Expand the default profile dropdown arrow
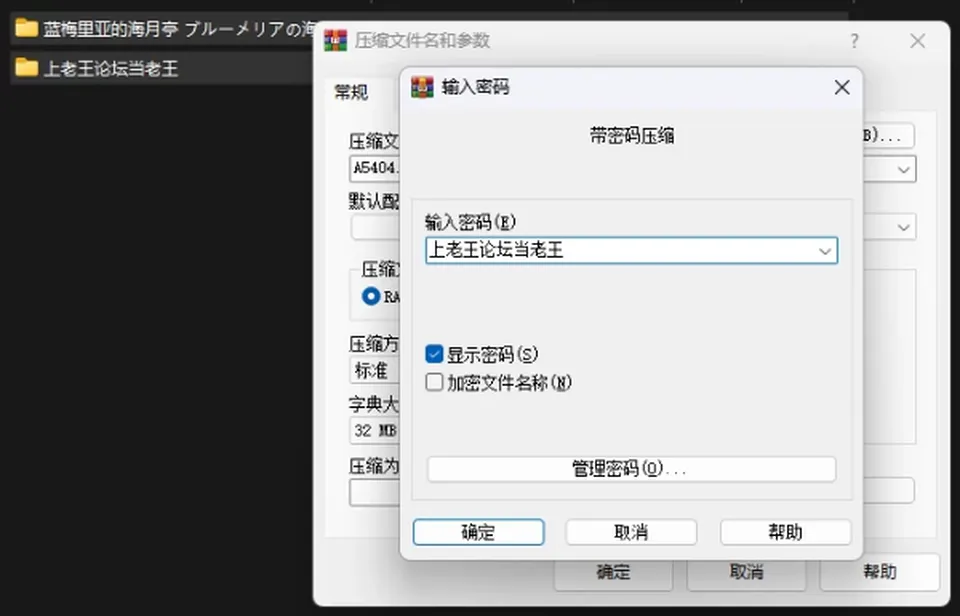Screen dimensions: 960x616 pyautogui.click(x=904, y=227)
